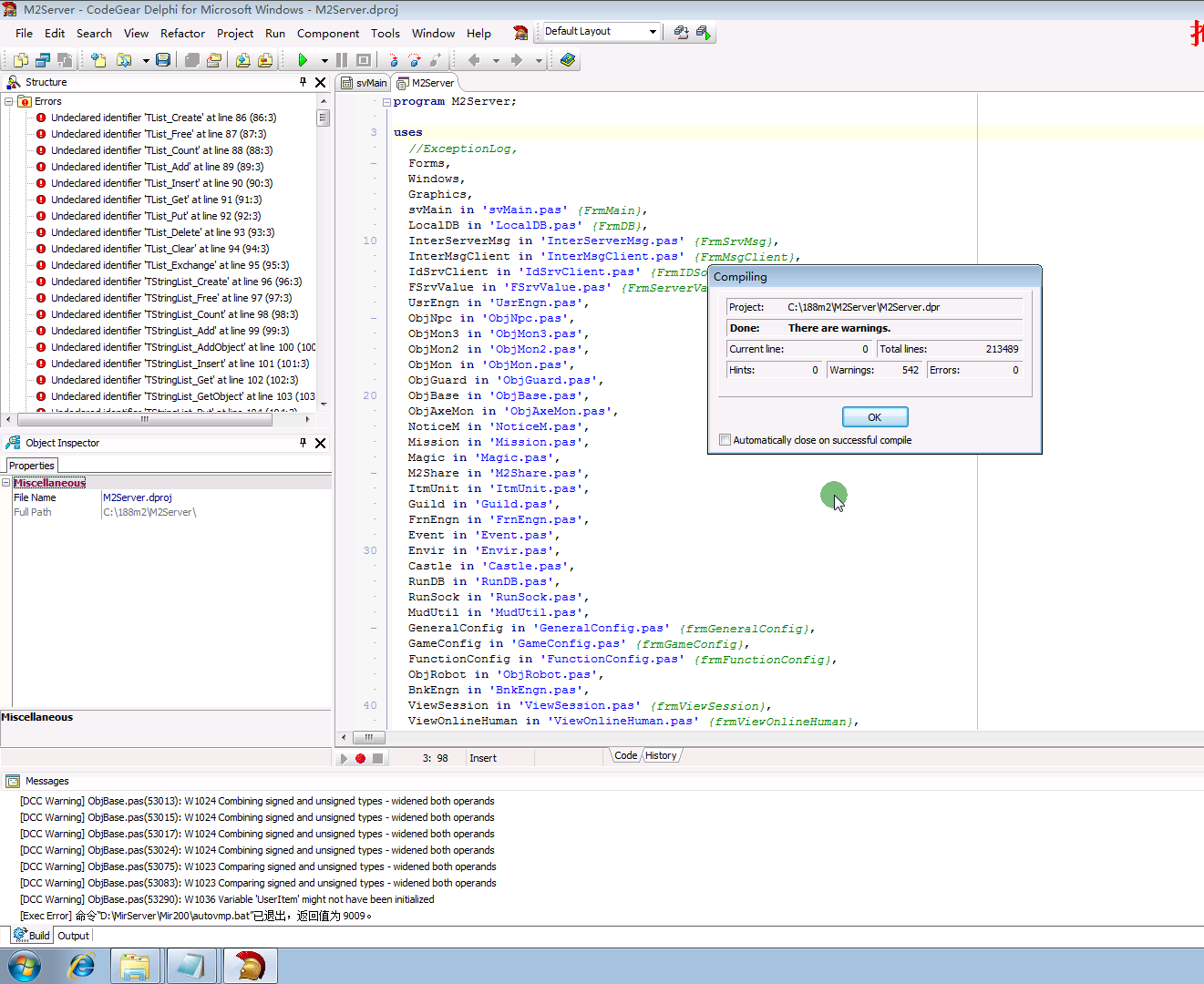Click Remove File from Project icon
Screen dimensions: 1204x984
point(265,60)
